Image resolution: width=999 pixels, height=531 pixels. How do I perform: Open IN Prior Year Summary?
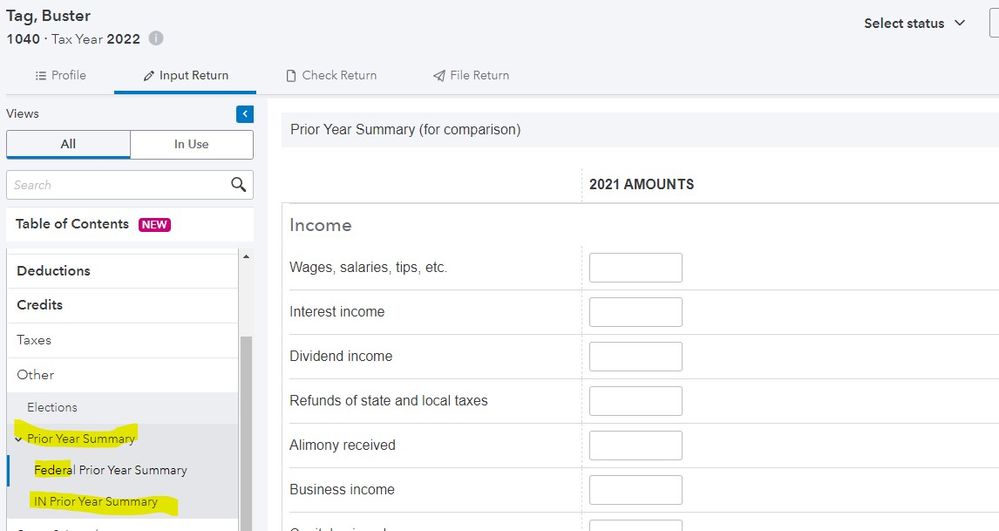tap(95, 502)
